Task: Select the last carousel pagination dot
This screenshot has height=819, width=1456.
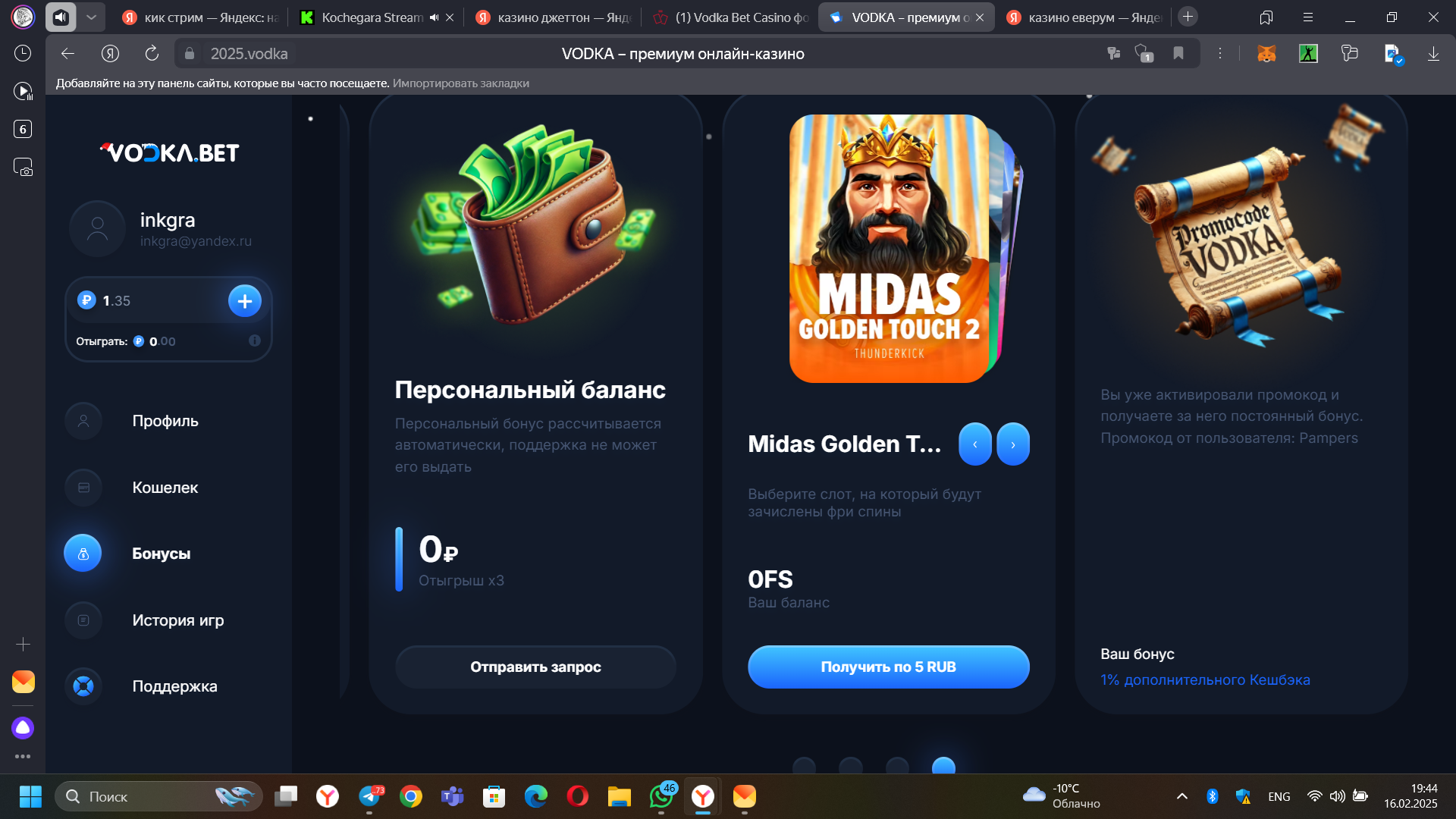Action: click(943, 766)
